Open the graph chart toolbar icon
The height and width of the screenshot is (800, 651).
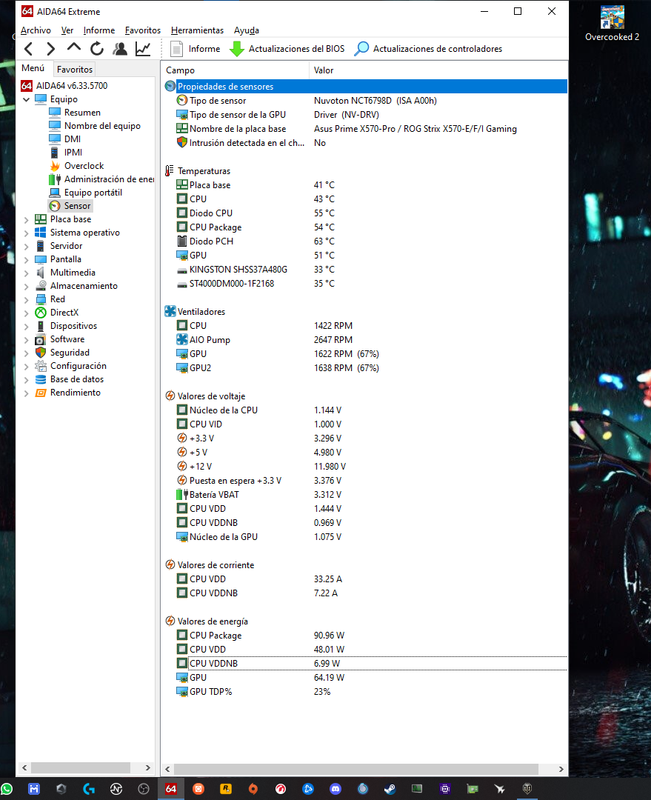click(x=143, y=49)
